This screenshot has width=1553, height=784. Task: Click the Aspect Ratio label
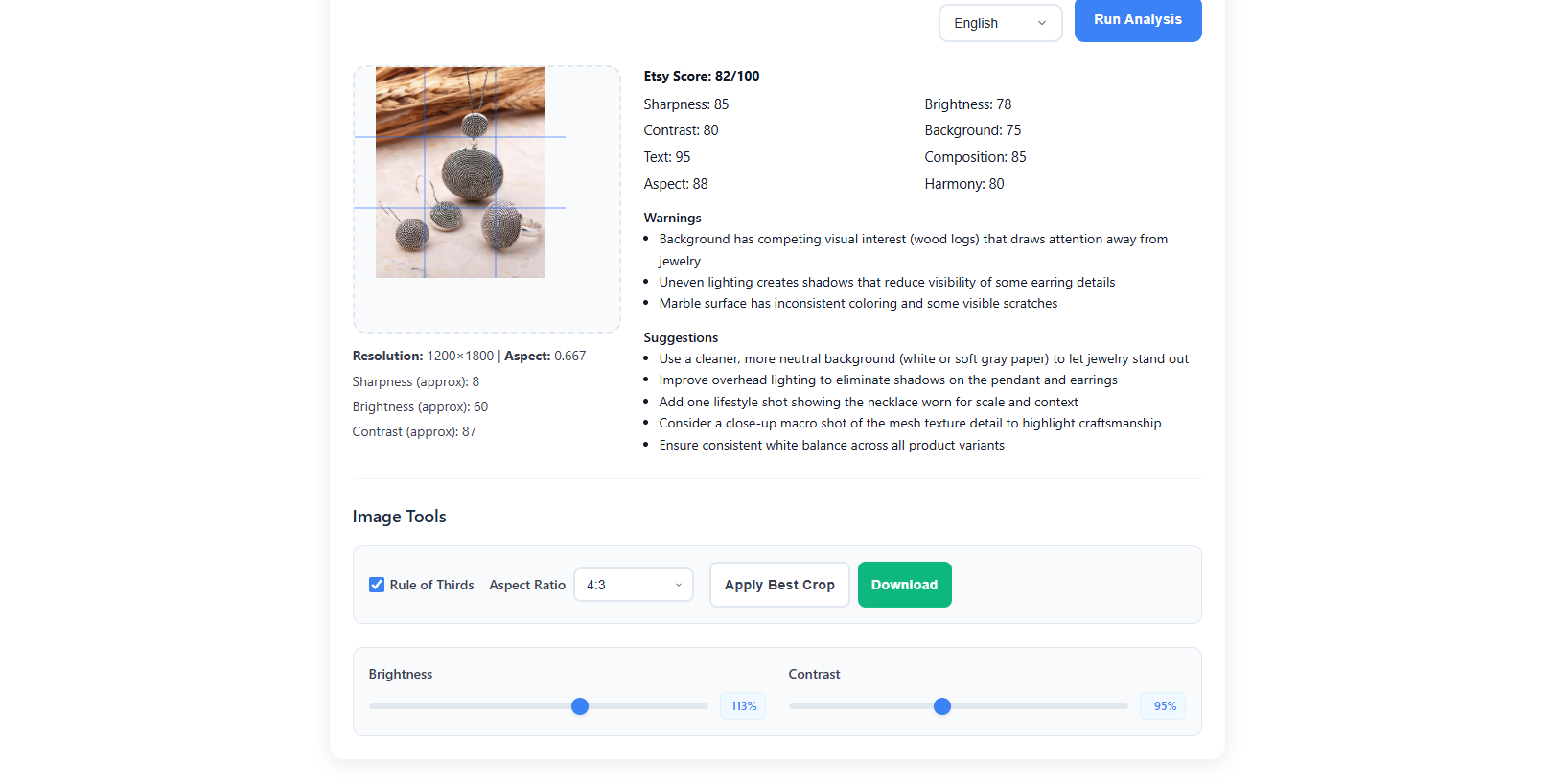527,585
